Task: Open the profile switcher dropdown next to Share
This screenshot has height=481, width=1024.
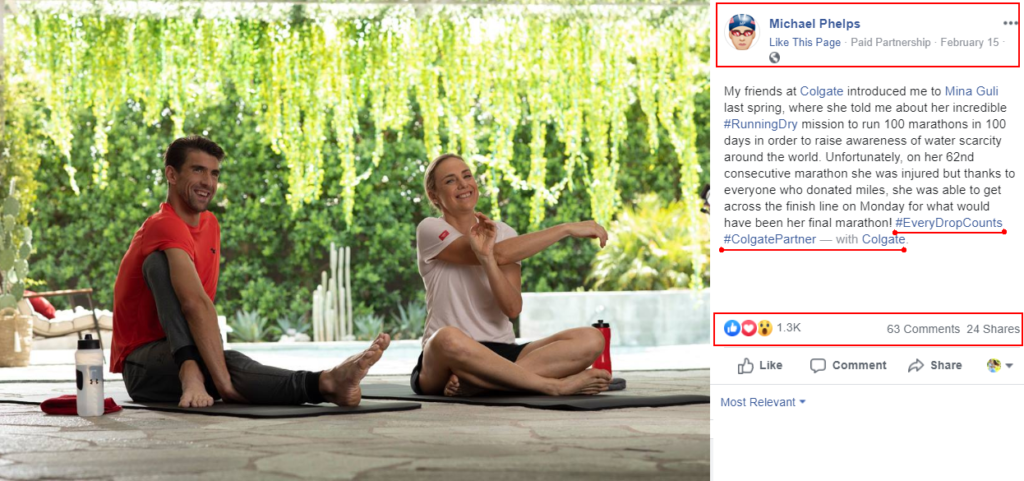Action: click(999, 365)
